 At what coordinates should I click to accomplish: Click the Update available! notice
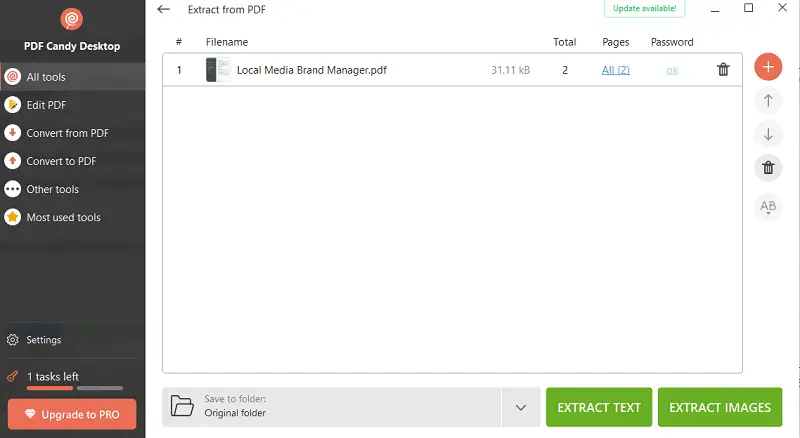click(644, 9)
